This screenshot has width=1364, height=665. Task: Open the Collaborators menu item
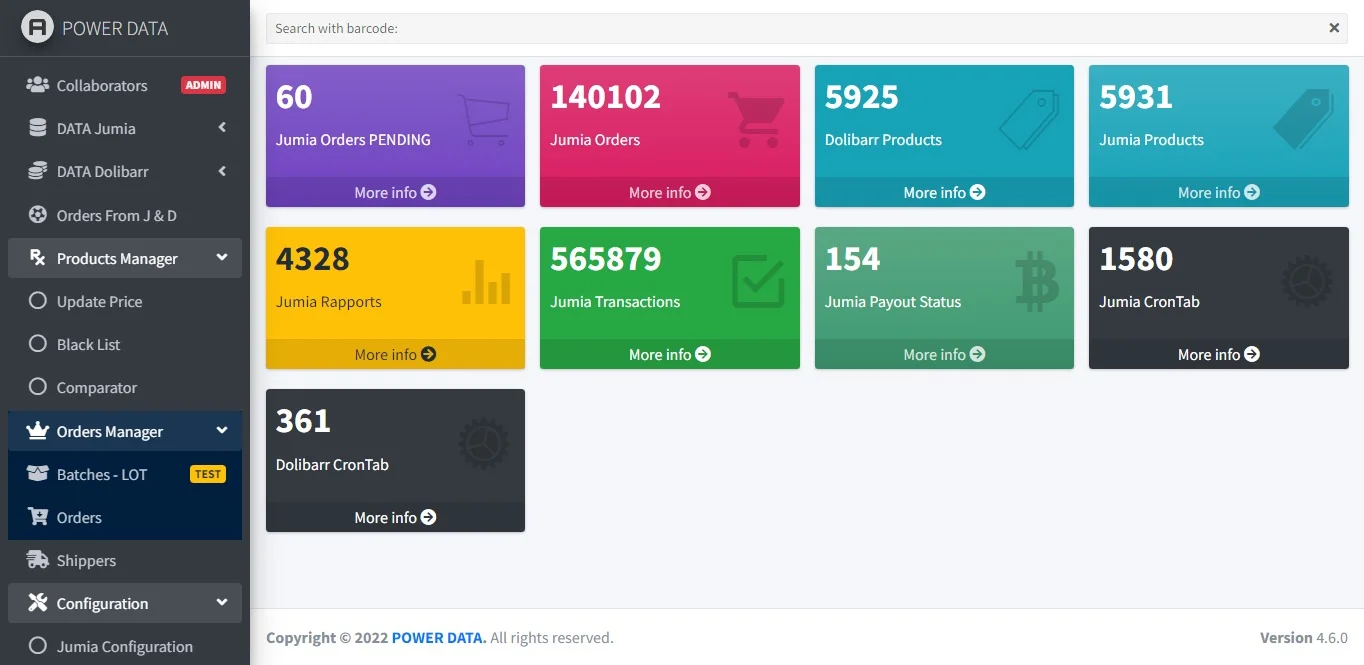125,85
